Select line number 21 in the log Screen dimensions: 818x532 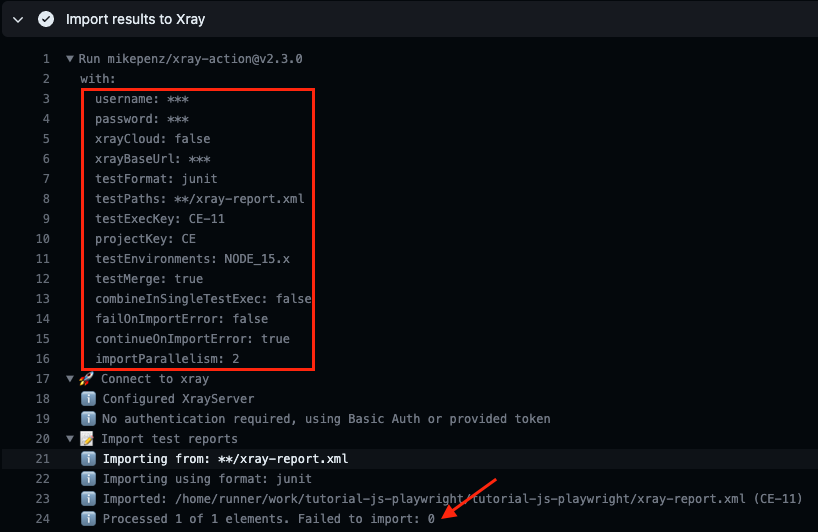43,459
